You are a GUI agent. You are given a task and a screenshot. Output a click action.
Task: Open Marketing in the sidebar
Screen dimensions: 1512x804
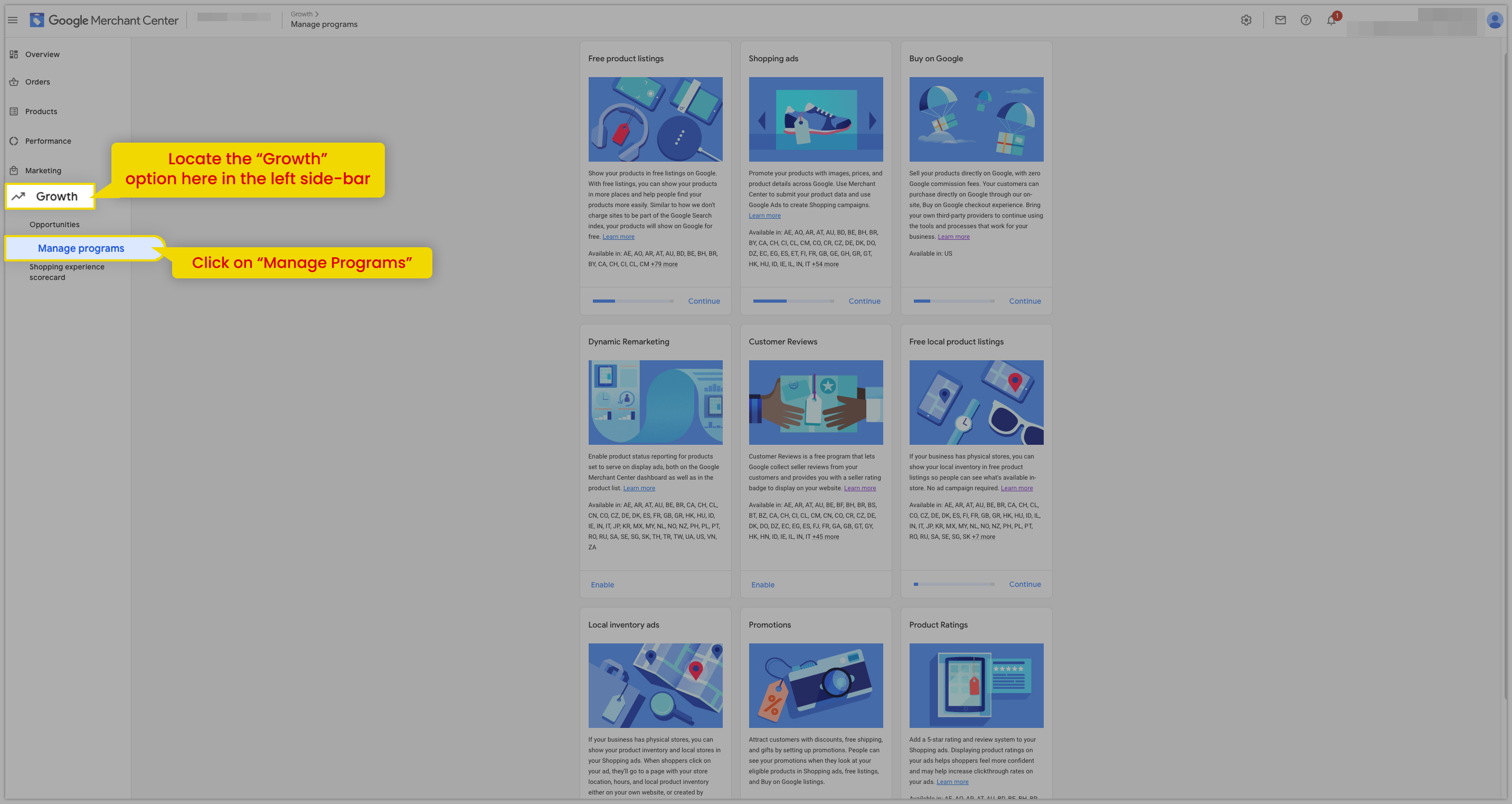43,170
